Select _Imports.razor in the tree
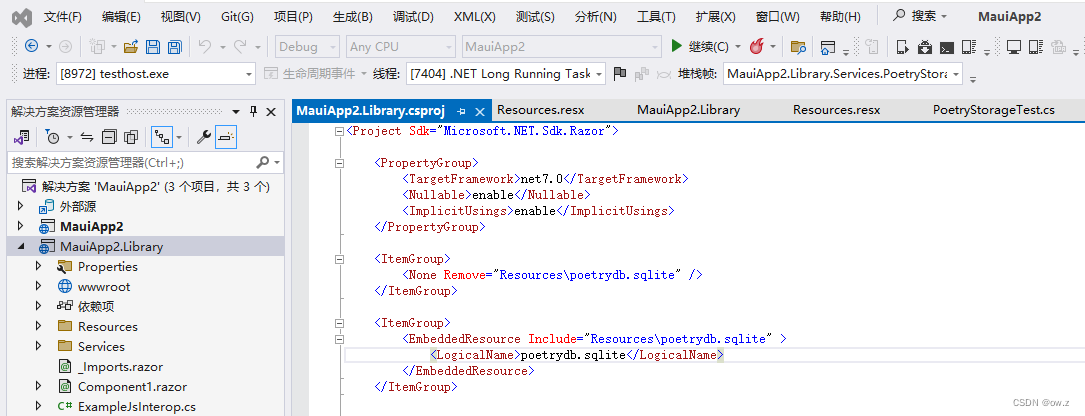 (120, 367)
